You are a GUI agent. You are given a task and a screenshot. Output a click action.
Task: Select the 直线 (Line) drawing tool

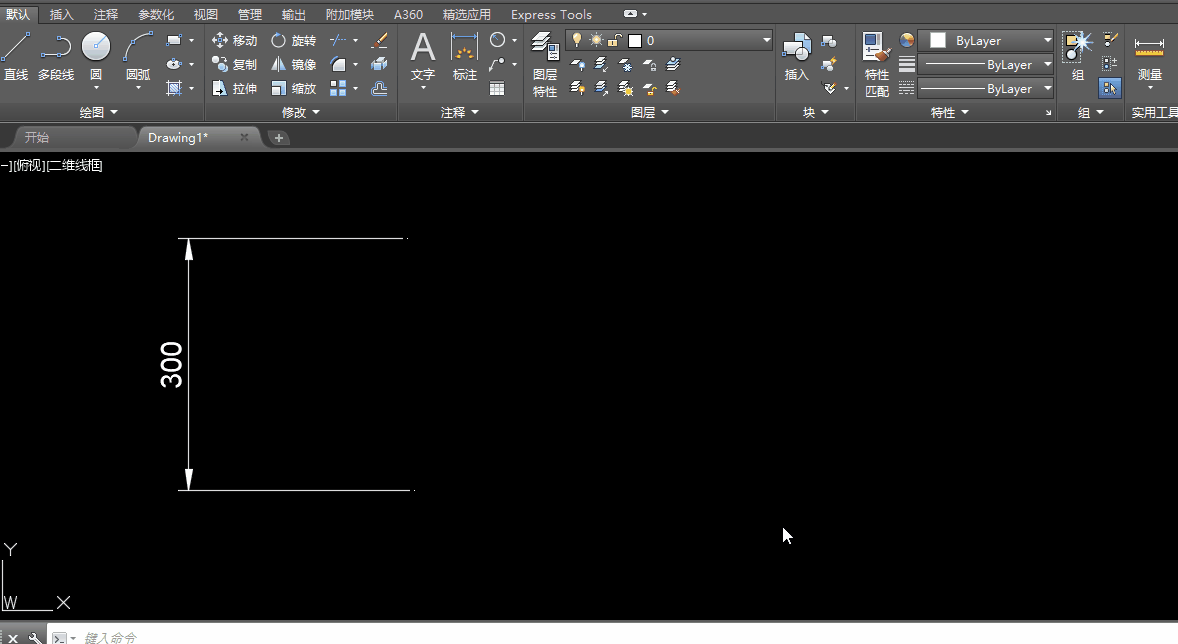point(16,55)
